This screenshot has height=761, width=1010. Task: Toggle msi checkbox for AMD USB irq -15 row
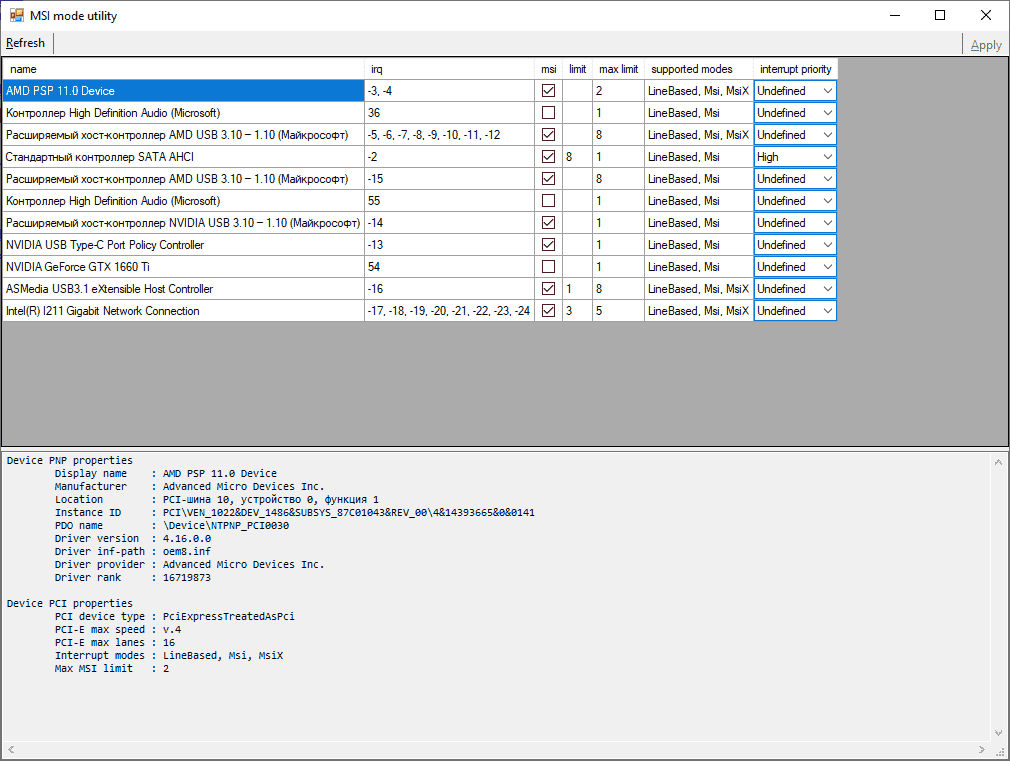click(x=548, y=178)
